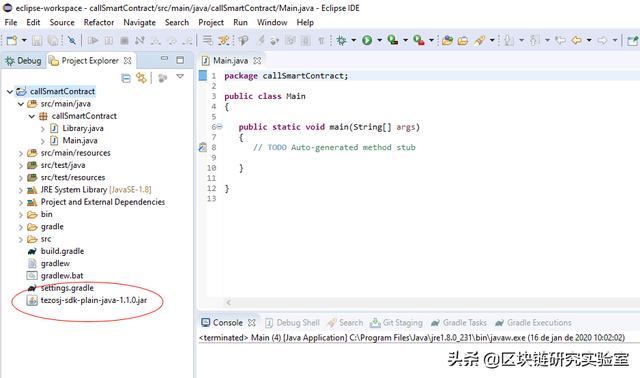
Task: Click the Coverage run icon
Action: click(393, 40)
